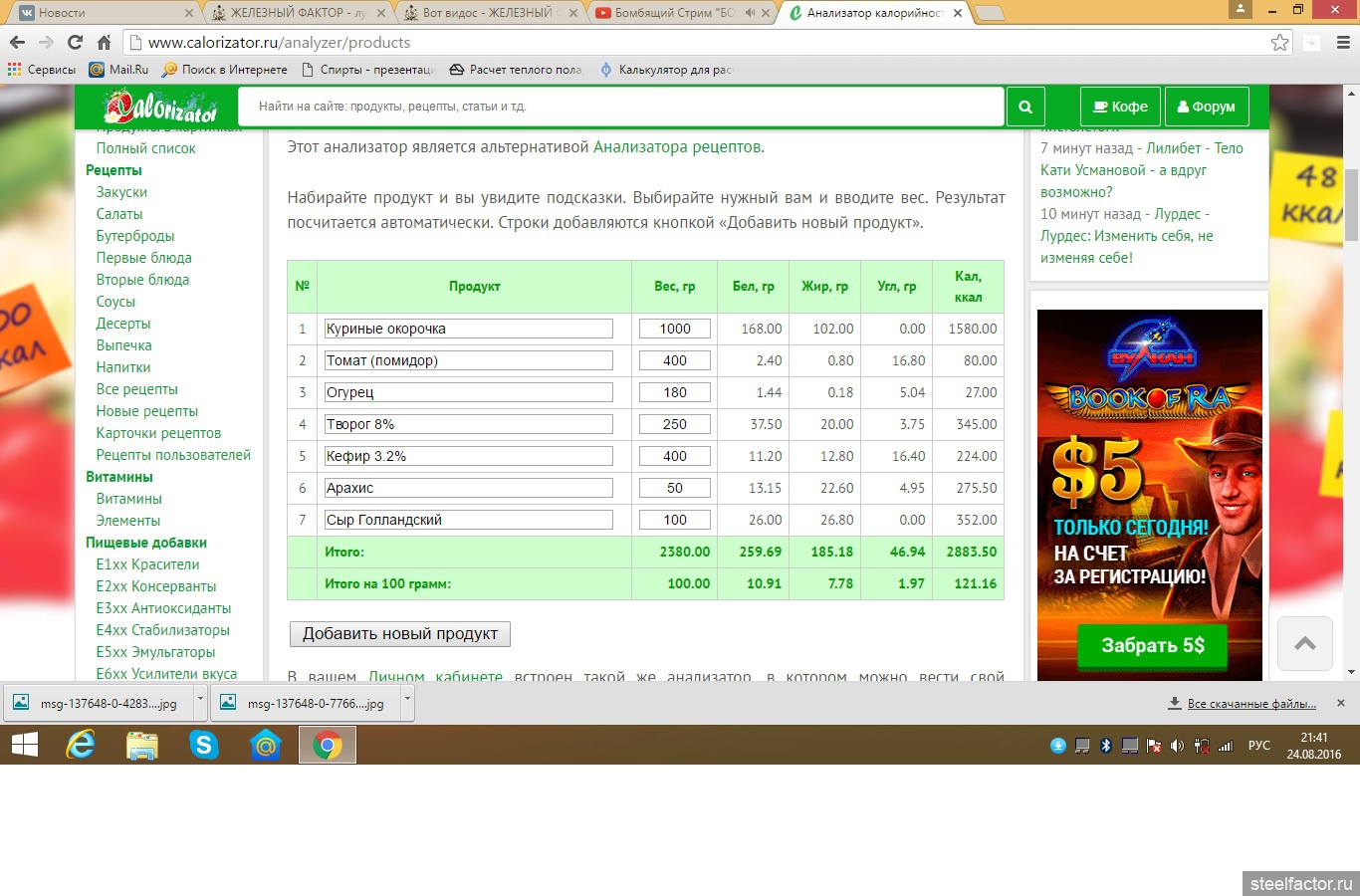1360x896 pixels.
Task: Open Десерты in sidebar
Action: (123, 324)
